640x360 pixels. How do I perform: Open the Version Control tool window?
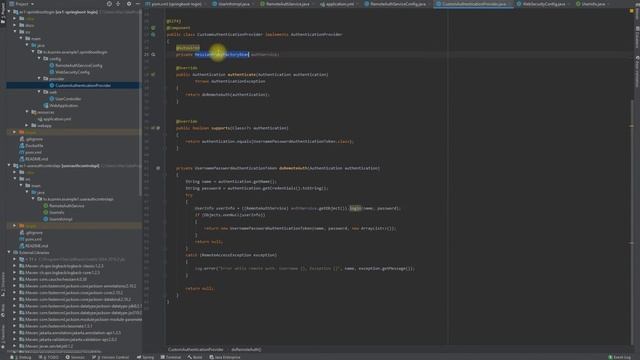click(x=111, y=357)
